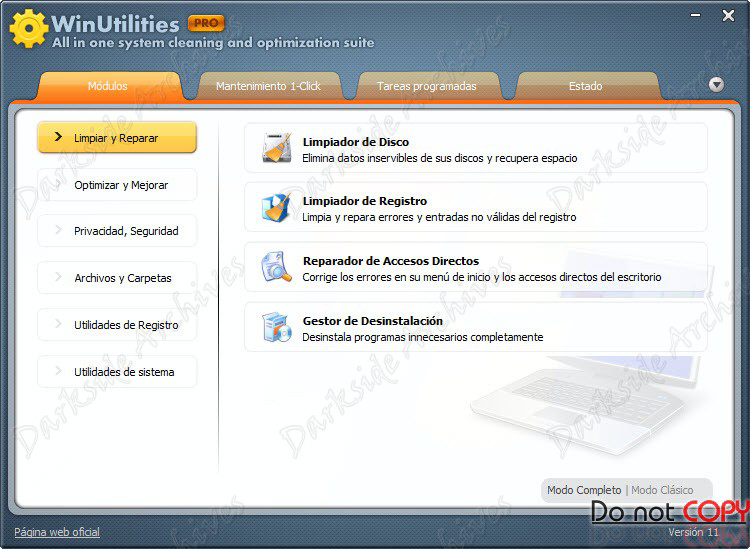Image resolution: width=750 pixels, height=549 pixels.
Task: Open the Tareas programadas tab
Action: pyautogui.click(x=427, y=86)
